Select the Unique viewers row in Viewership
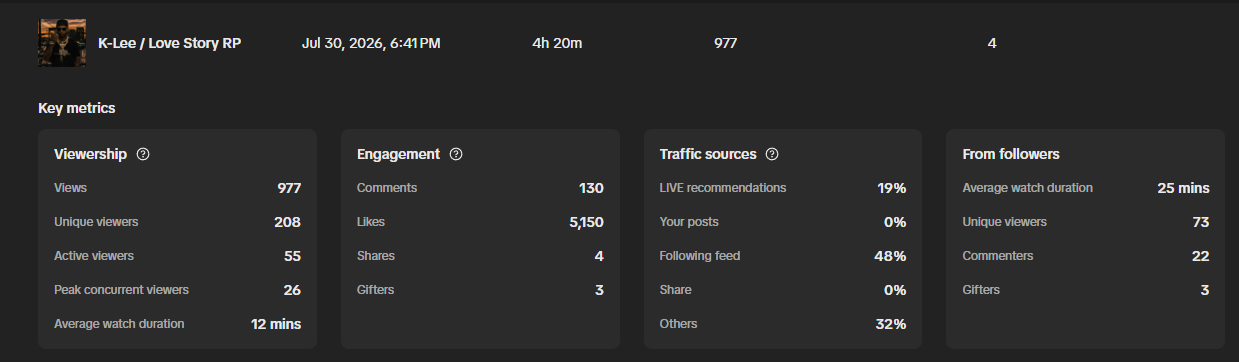The height and width of the screenshot is (362, 1239). tap(177, 222)
